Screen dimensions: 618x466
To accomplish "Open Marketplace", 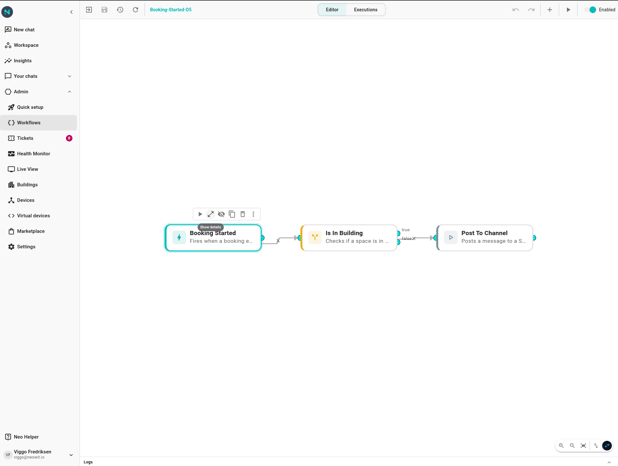I will [39, 231].
